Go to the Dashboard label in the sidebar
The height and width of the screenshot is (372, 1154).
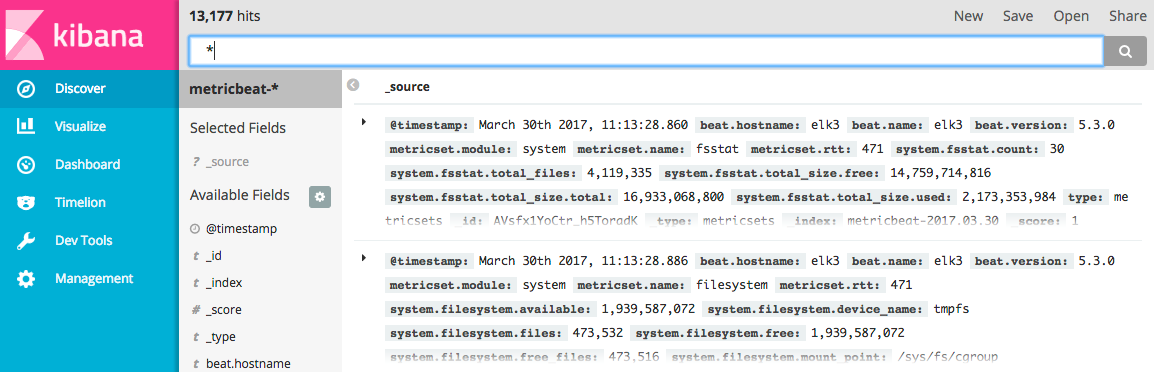pyautogui.click(x=88, y=165)
